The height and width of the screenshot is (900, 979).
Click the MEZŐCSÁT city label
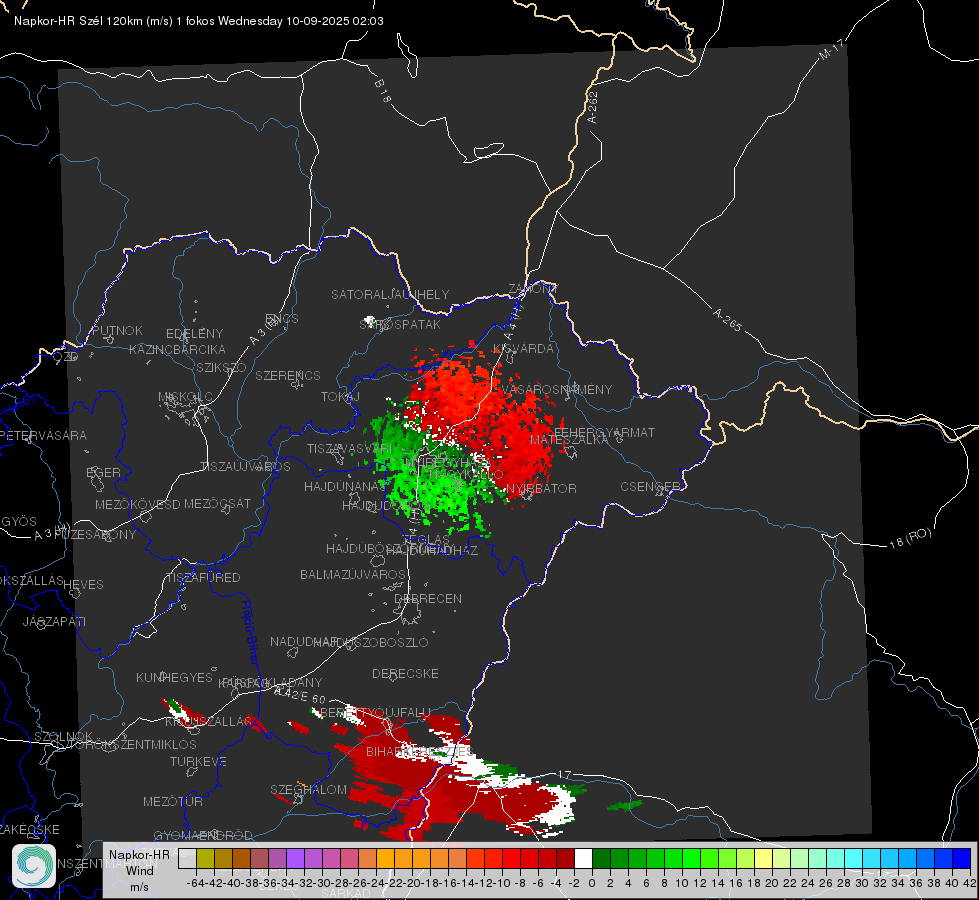pos(217,503)
